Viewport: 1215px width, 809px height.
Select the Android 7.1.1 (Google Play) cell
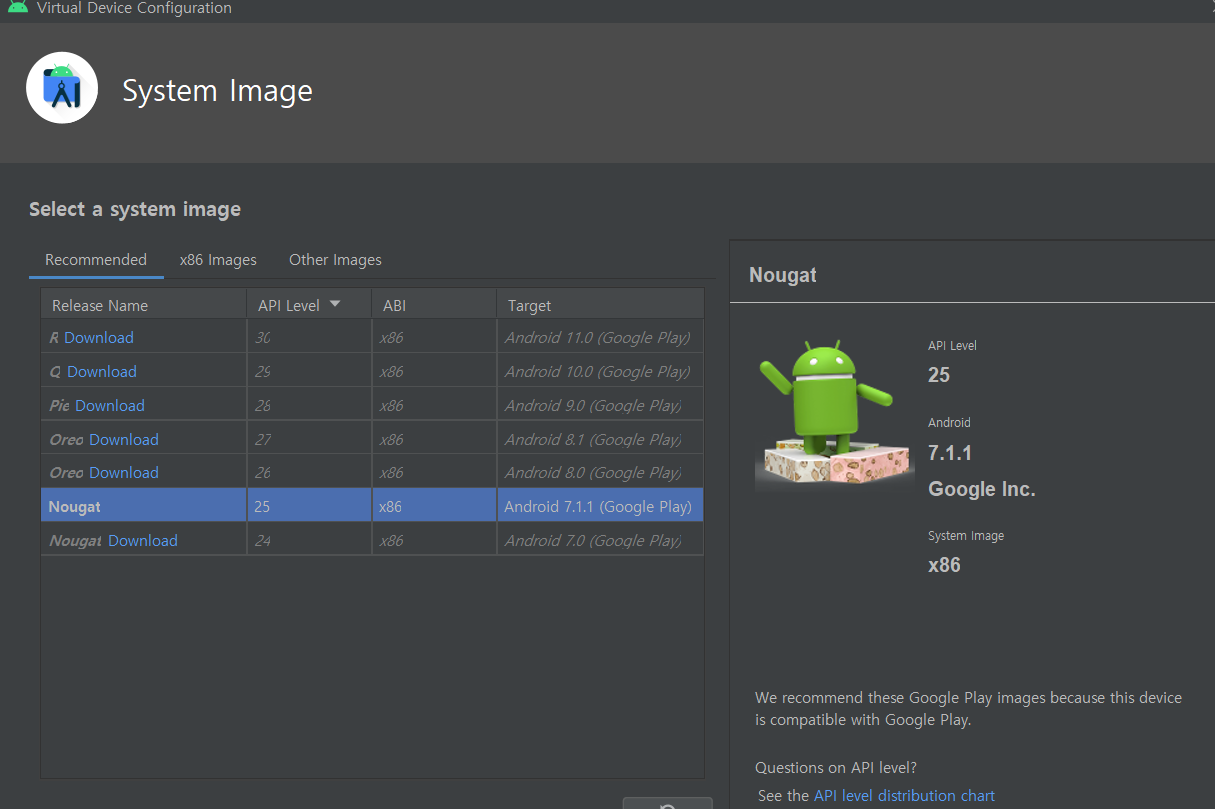tap(598, 507)
